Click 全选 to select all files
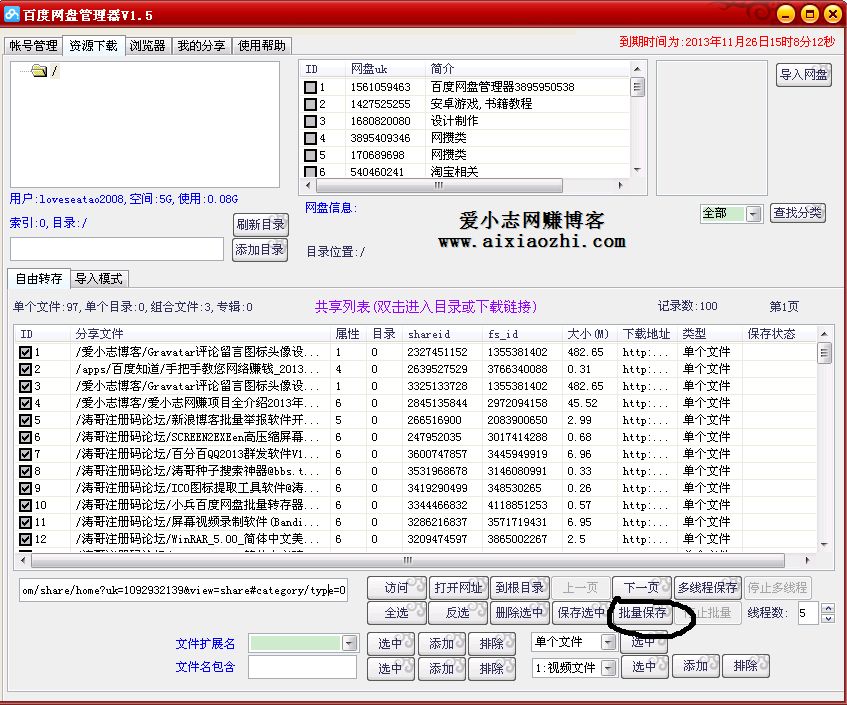847x705 pixels. tap(396, 613)
